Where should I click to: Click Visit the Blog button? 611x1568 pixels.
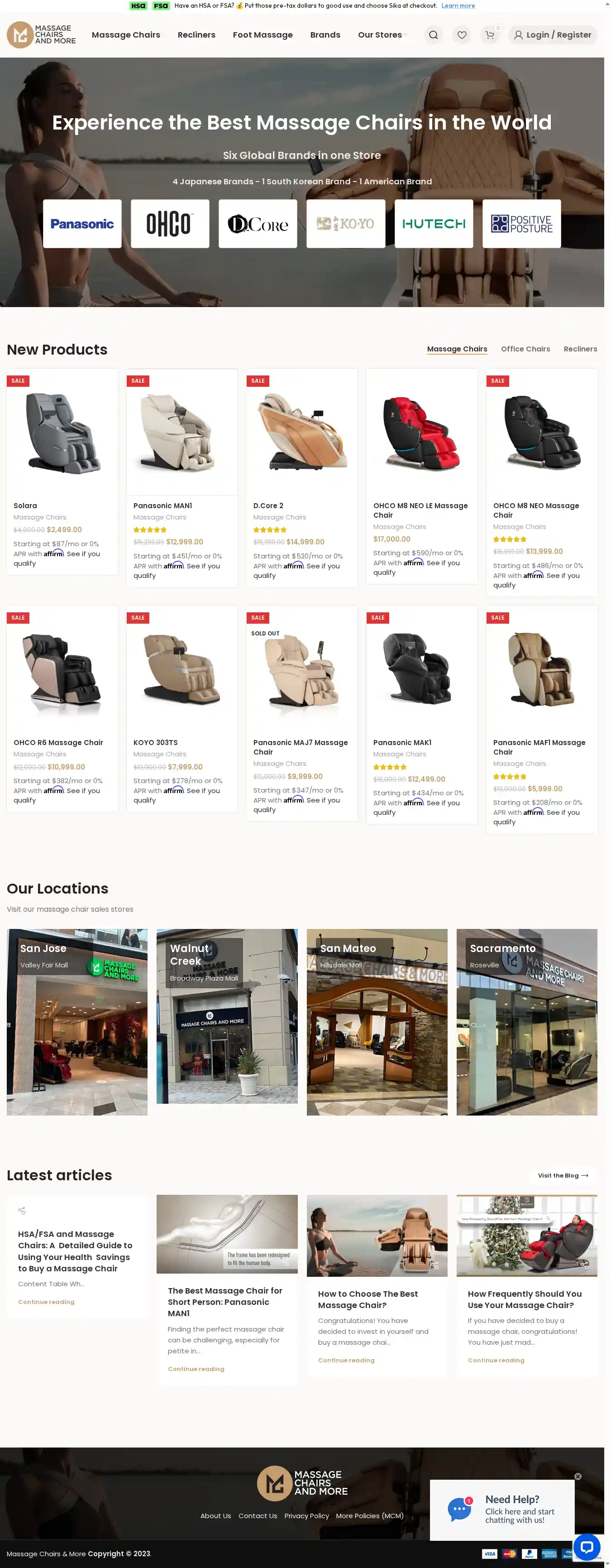[563, 1175]
